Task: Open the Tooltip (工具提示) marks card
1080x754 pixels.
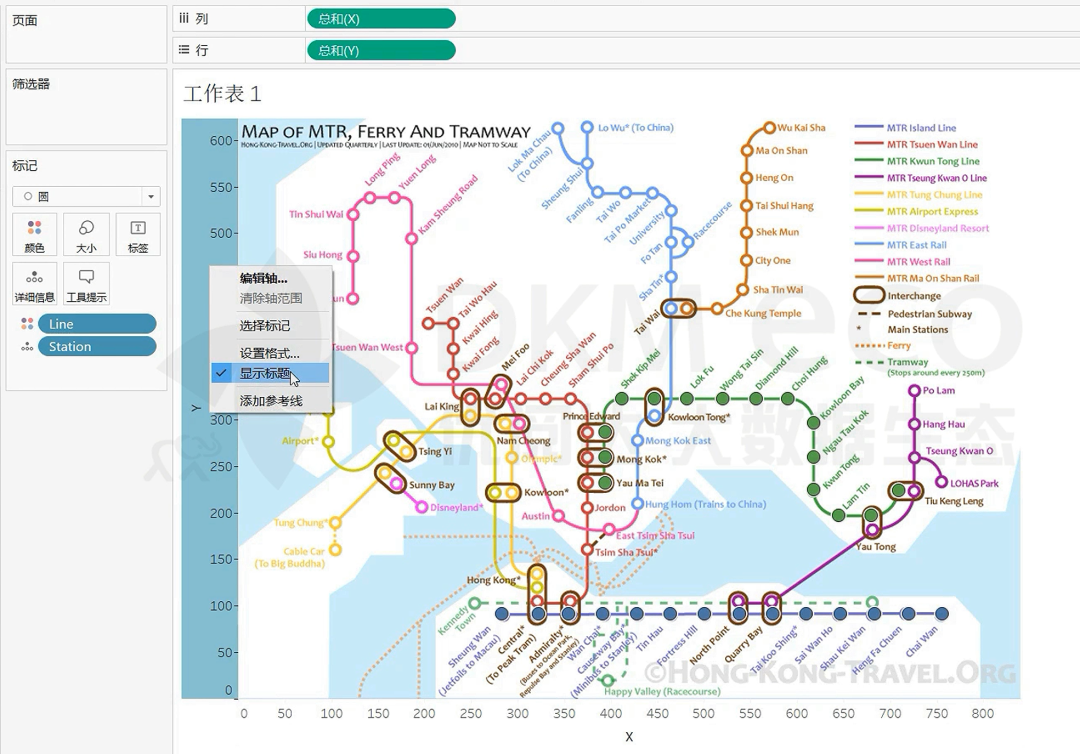Action: click(x=86, y=284)
